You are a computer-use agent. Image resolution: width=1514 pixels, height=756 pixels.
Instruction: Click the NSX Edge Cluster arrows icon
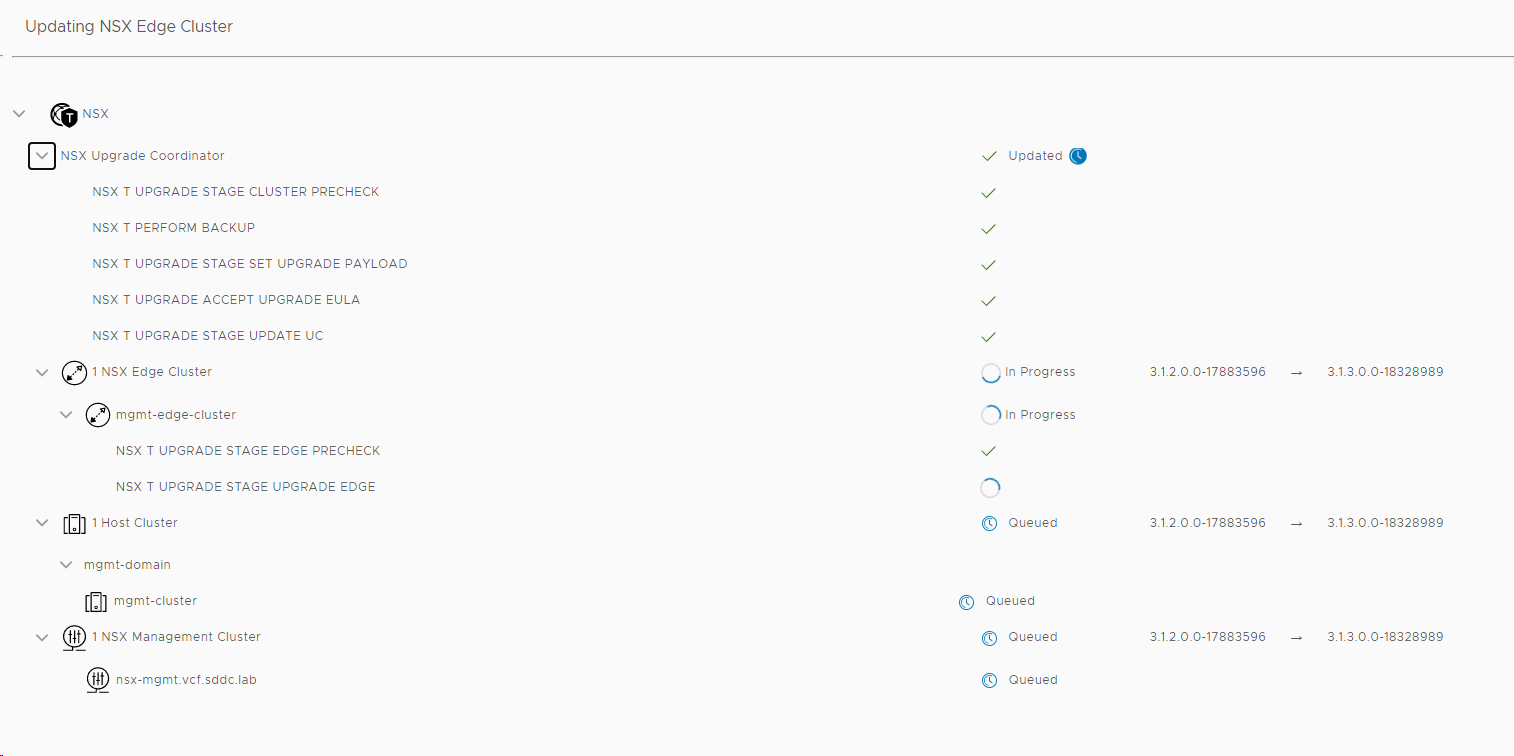[74, 373]
